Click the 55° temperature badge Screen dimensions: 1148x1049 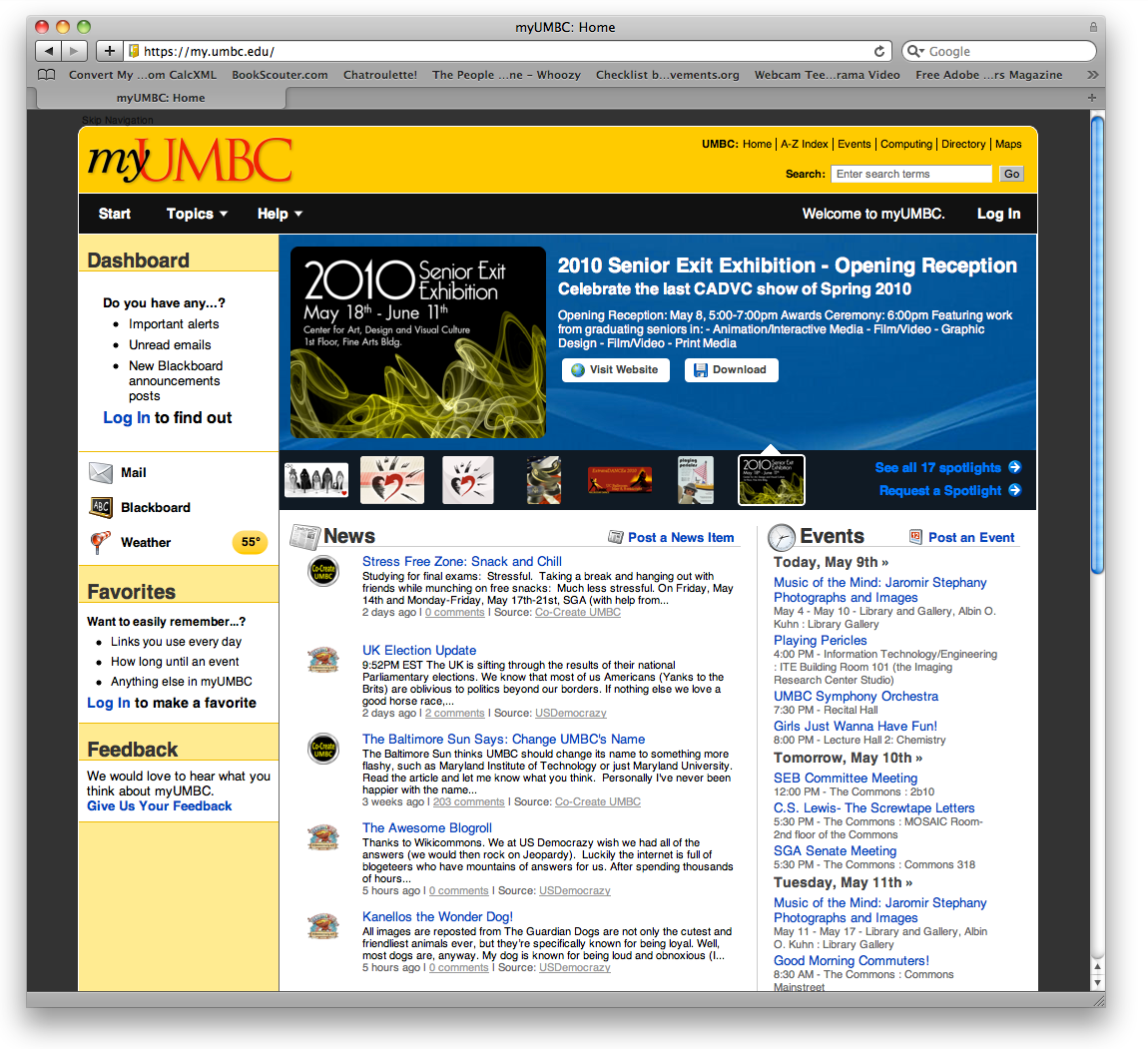click(x=251, y=542)
